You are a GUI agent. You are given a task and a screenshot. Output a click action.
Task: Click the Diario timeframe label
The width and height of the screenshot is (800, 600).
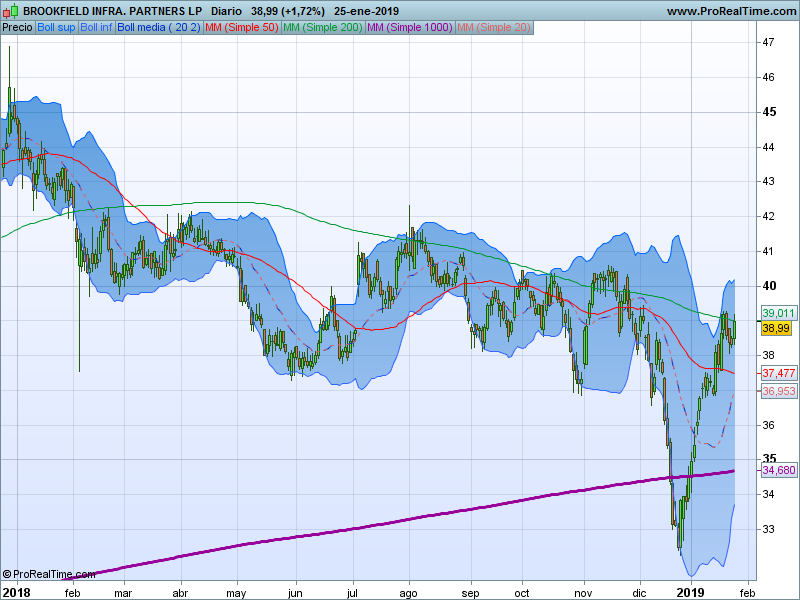[226, 11]
